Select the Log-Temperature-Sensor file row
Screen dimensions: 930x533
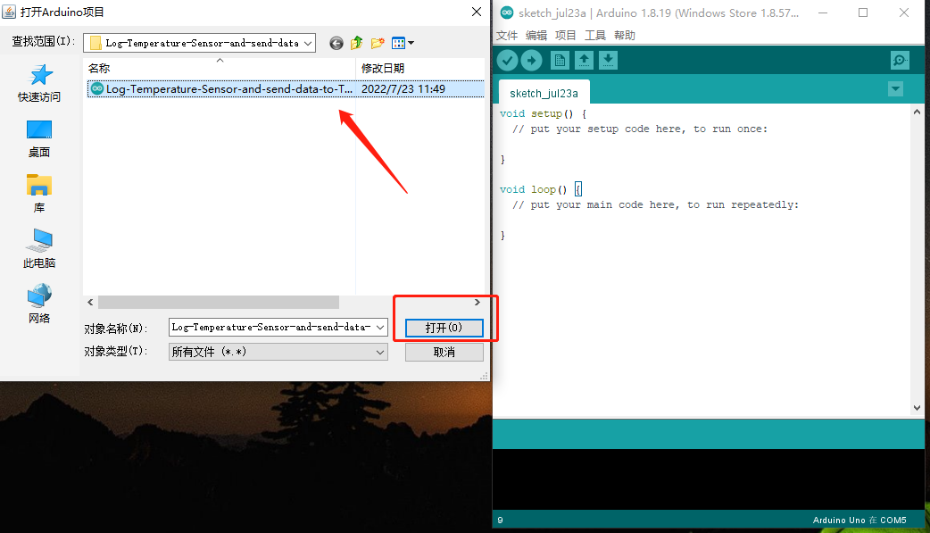[x=286, y=89]
